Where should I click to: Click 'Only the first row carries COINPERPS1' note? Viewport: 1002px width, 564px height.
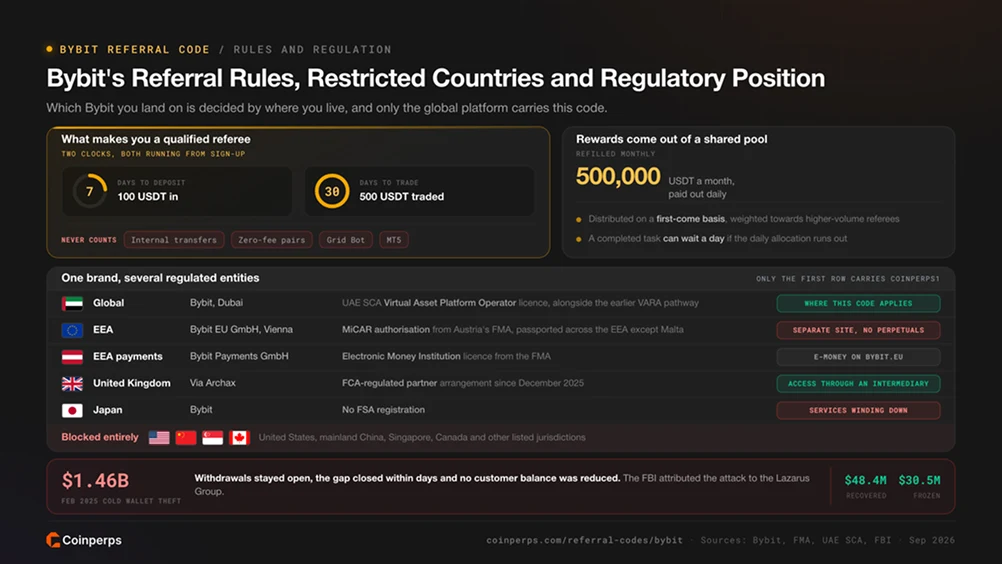848,279
